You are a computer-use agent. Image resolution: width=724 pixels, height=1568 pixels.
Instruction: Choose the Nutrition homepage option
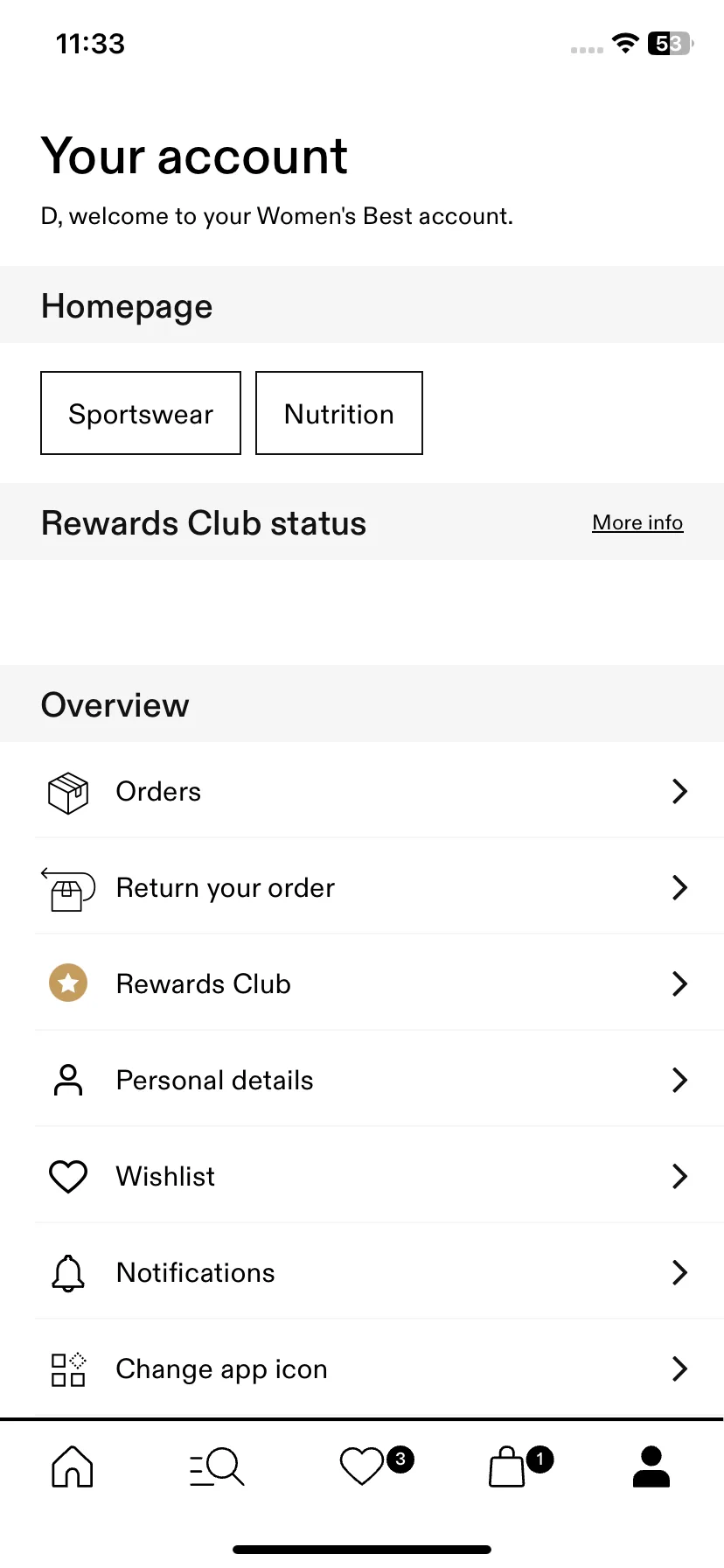[339, 413]
